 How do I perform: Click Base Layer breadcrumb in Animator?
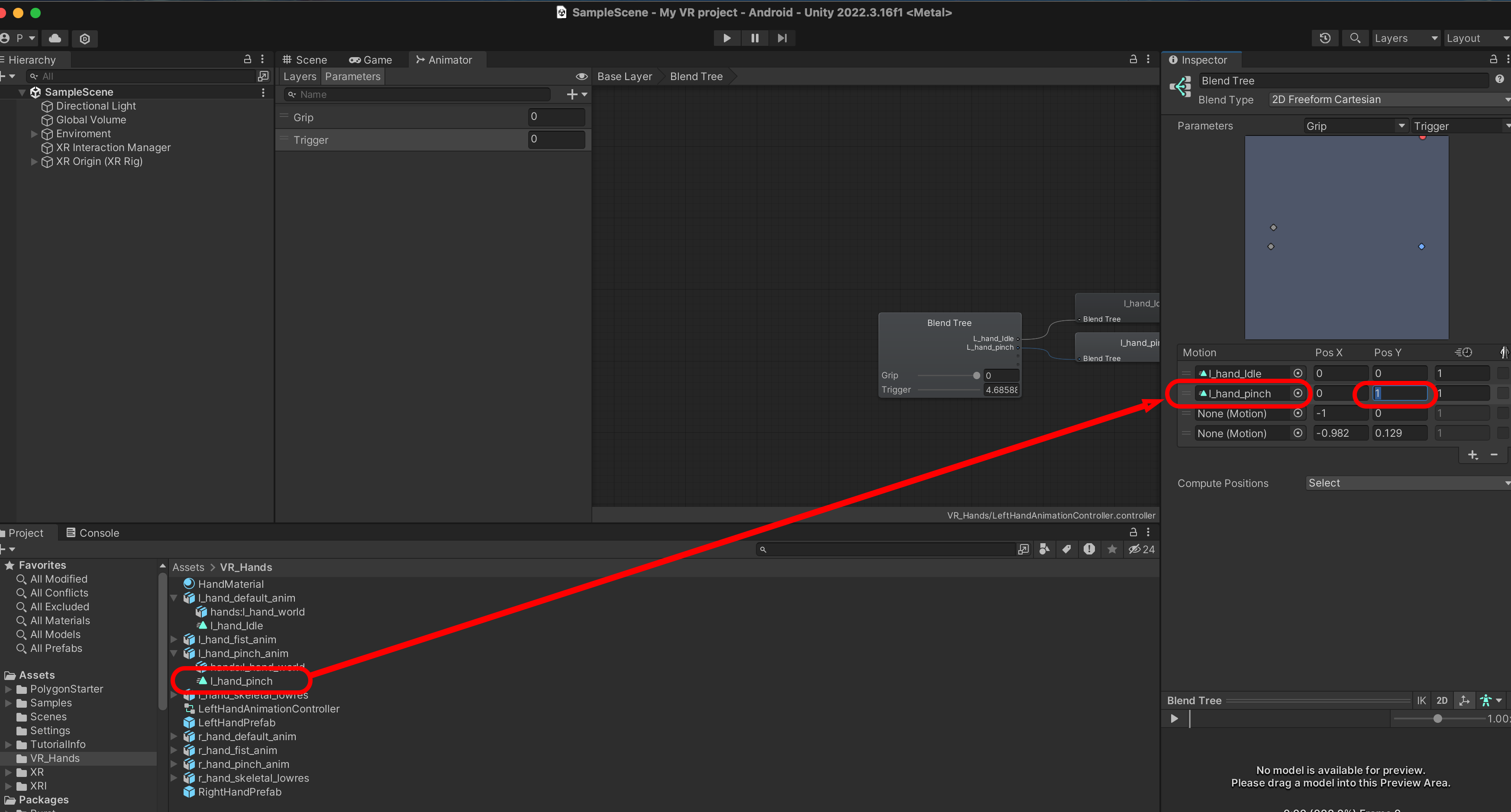pos(624,77)
